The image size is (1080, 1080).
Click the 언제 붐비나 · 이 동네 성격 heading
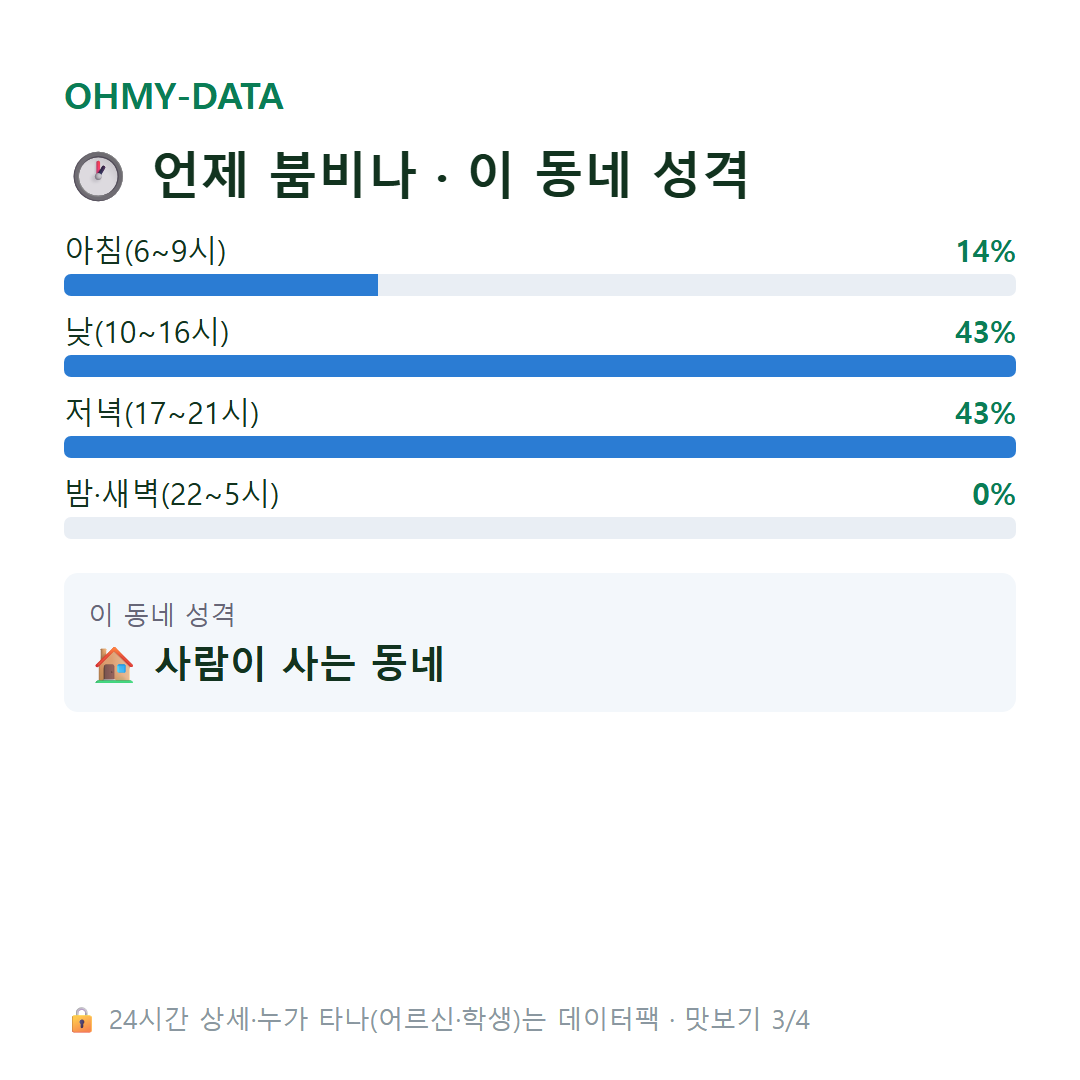tap(450, 175)
